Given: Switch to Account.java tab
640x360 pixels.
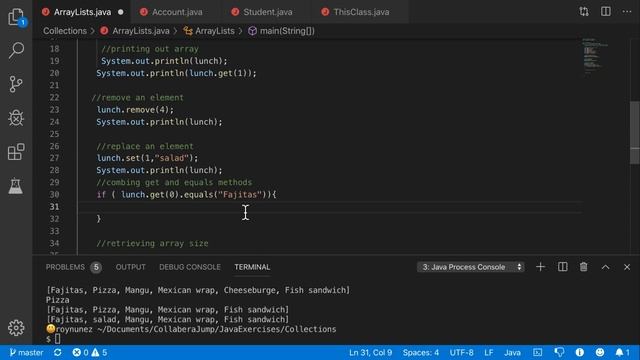Looking at the screenshot, I should 176,12.
